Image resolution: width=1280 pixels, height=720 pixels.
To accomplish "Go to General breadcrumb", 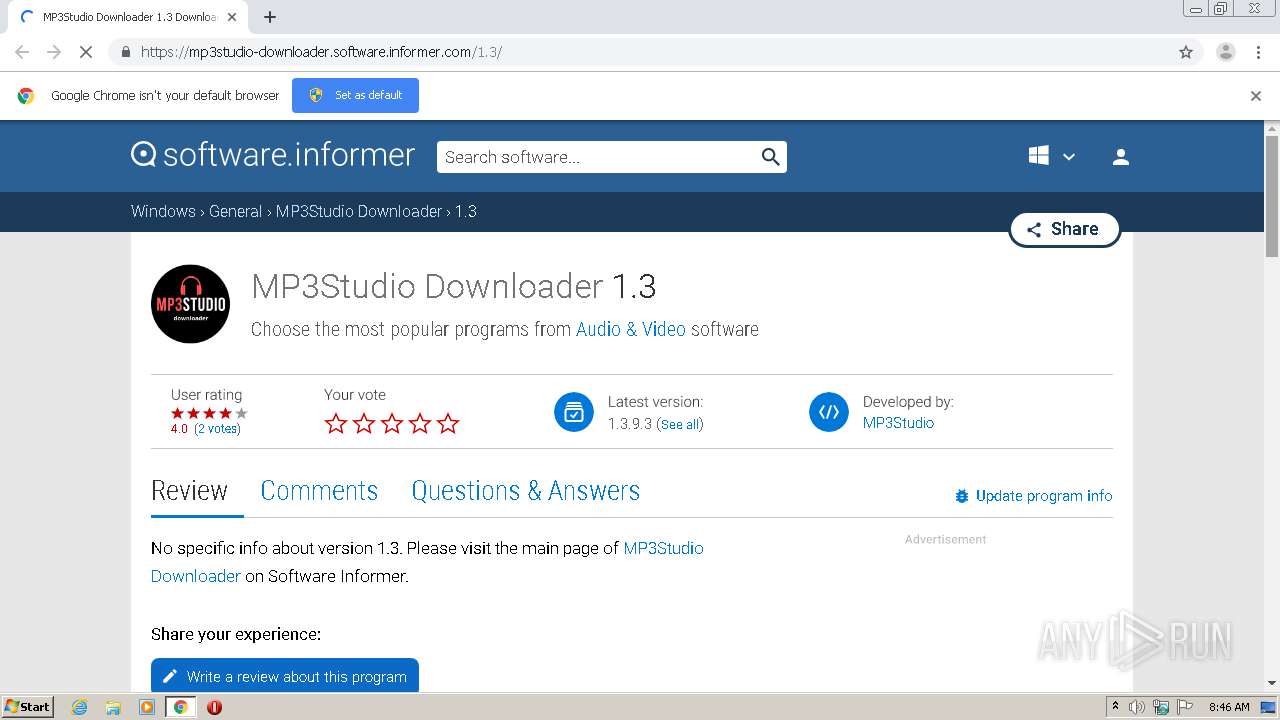I will 235,212.
